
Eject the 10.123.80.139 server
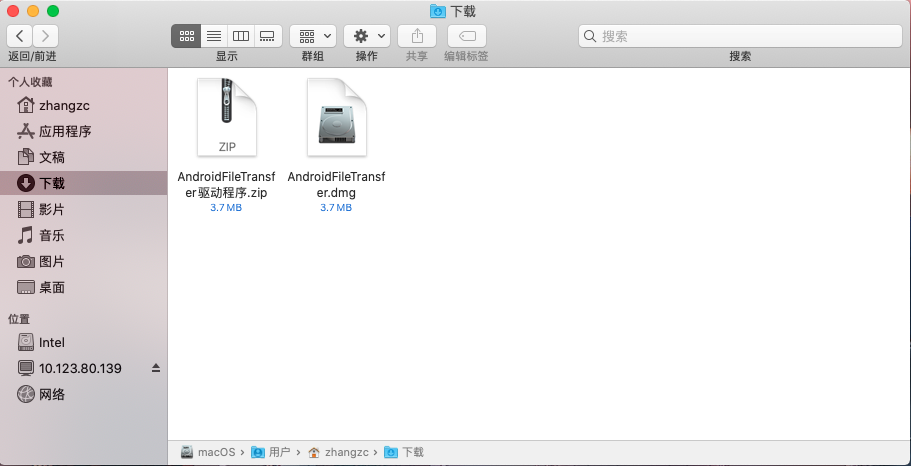coord(156,368)
